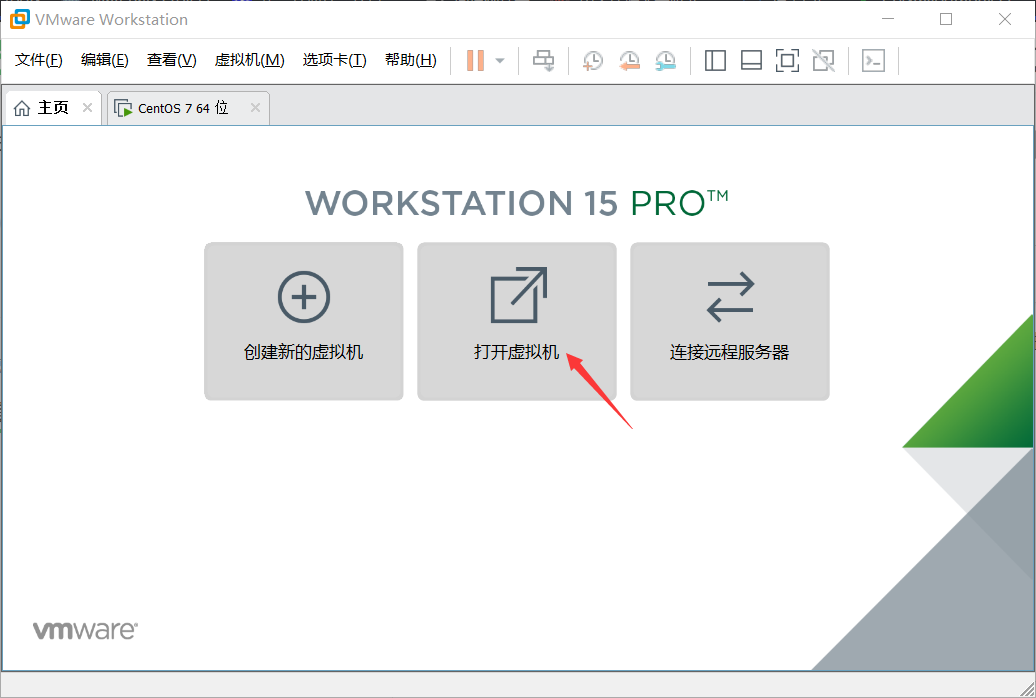Click the suspend (pause) virtual machine icon
This screenshot has height=698, width=1036.
(475, 60)
